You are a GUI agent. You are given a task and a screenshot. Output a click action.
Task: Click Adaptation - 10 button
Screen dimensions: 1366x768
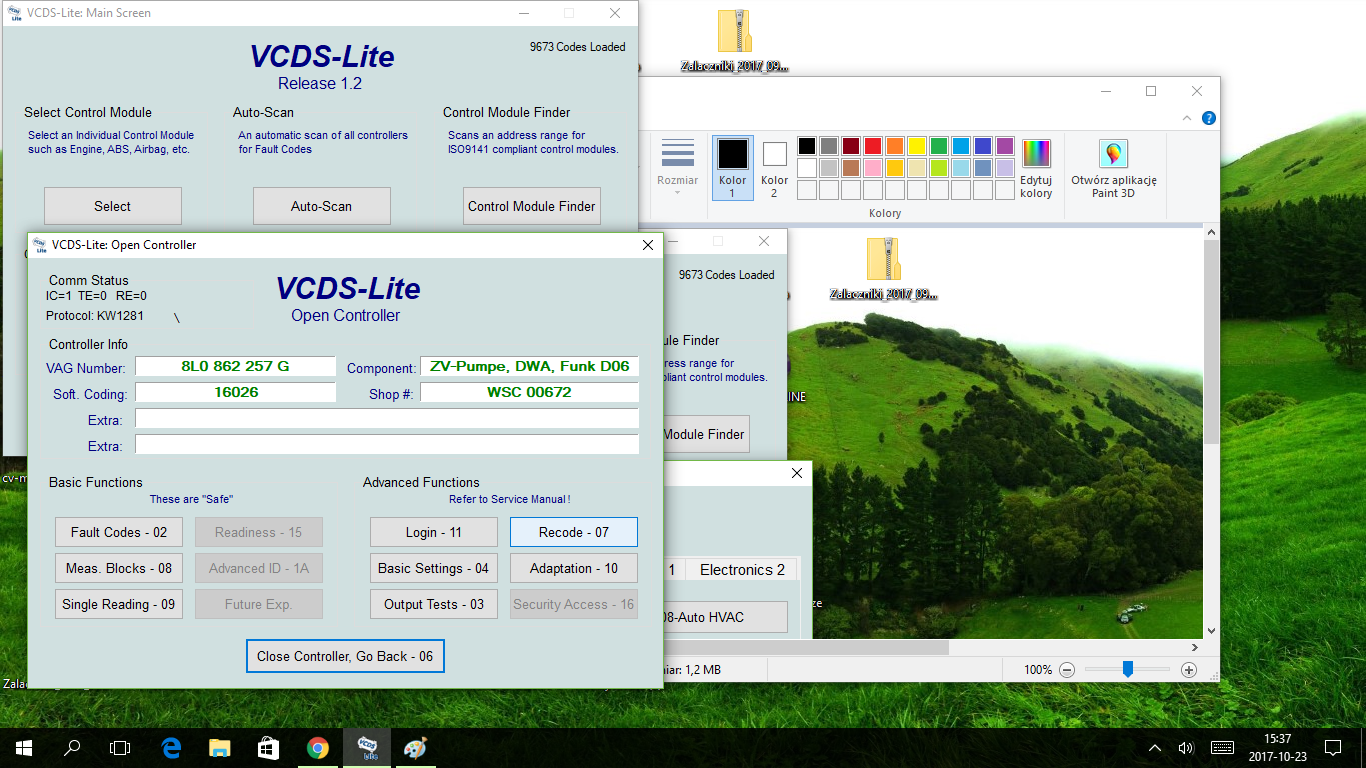574,568
